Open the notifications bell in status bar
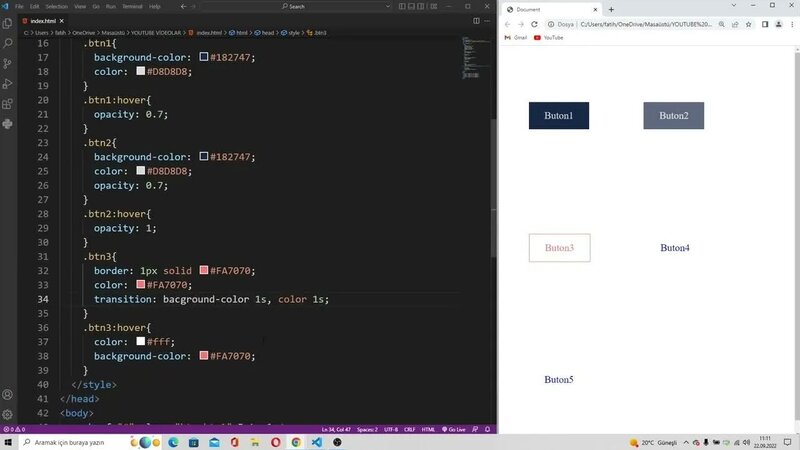This screenshot has width=800, height=450. [x=487, y=430]
